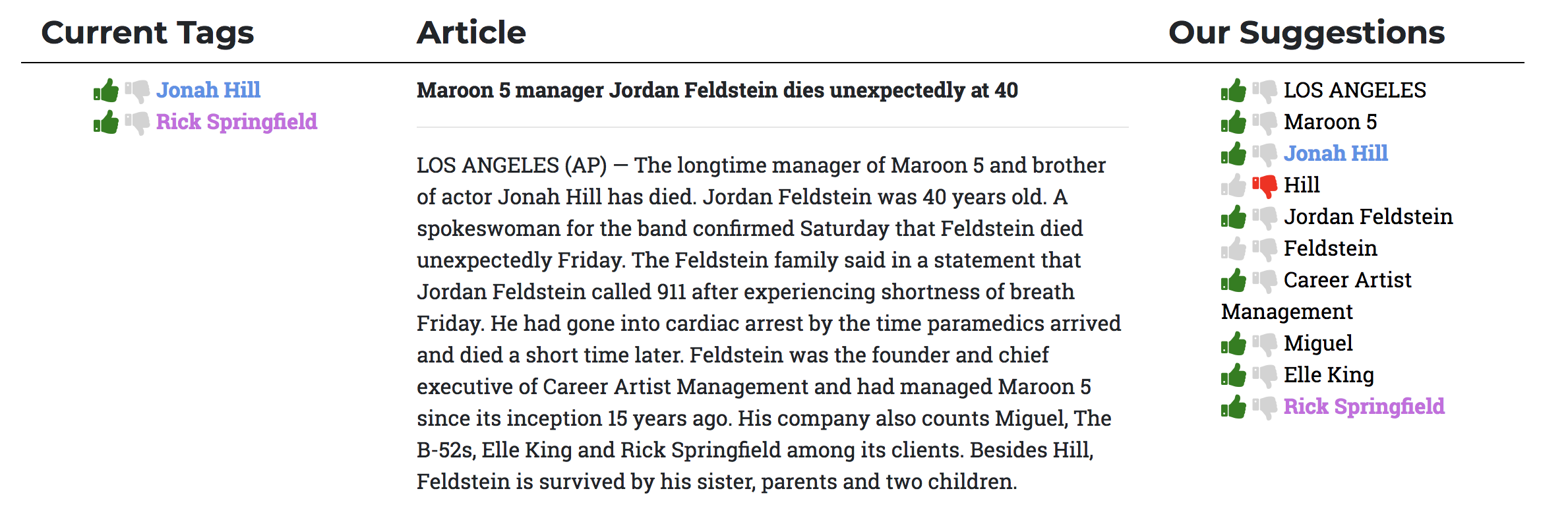Thumbs up Career Artist Management suggestion
Viewport: 1568px width, 522px height.
pos(1233,280)
